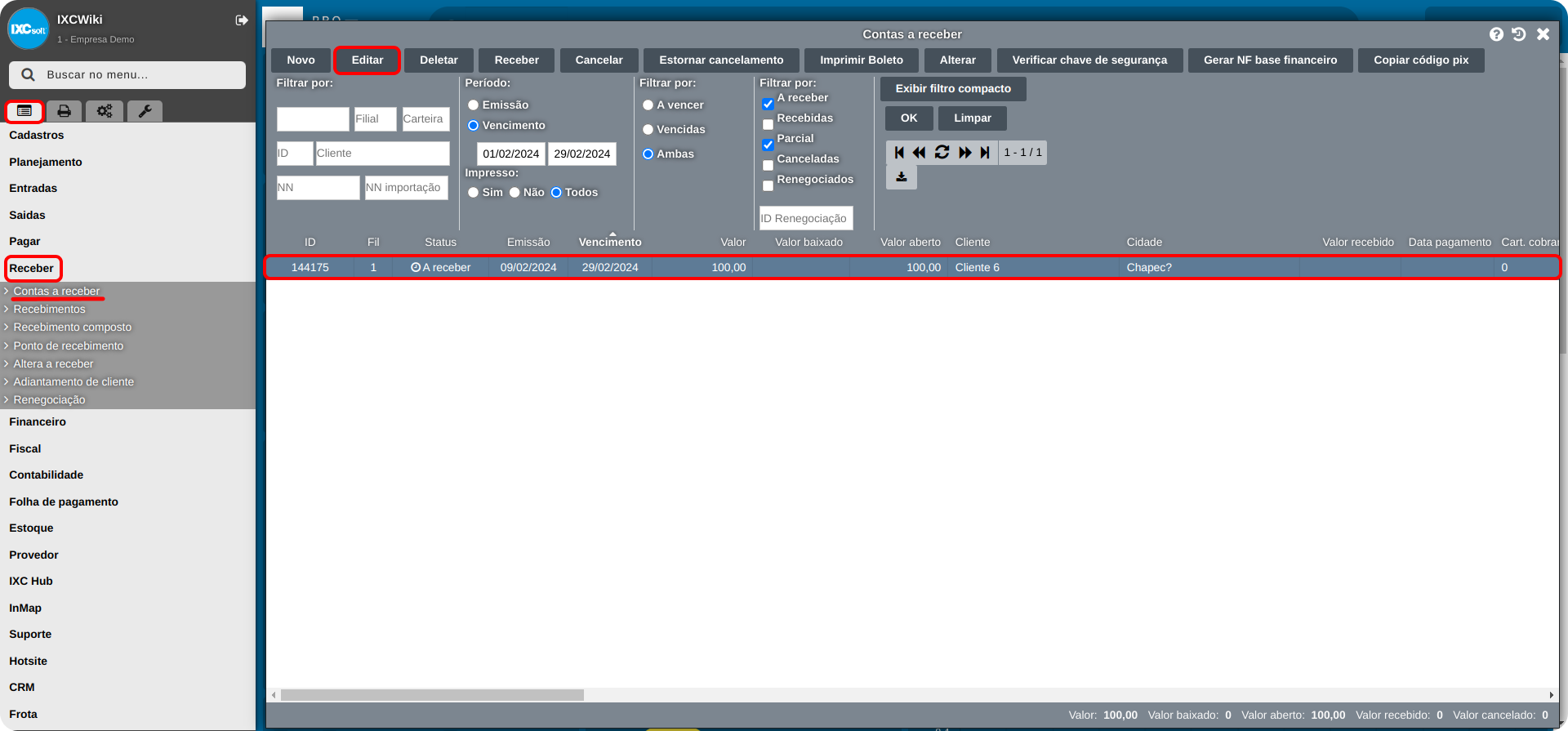Viewport: 1568px width, 731px height.
Task: Check the Recebidas checkbox
Action: pyautogui.click(x=768, y=124)
